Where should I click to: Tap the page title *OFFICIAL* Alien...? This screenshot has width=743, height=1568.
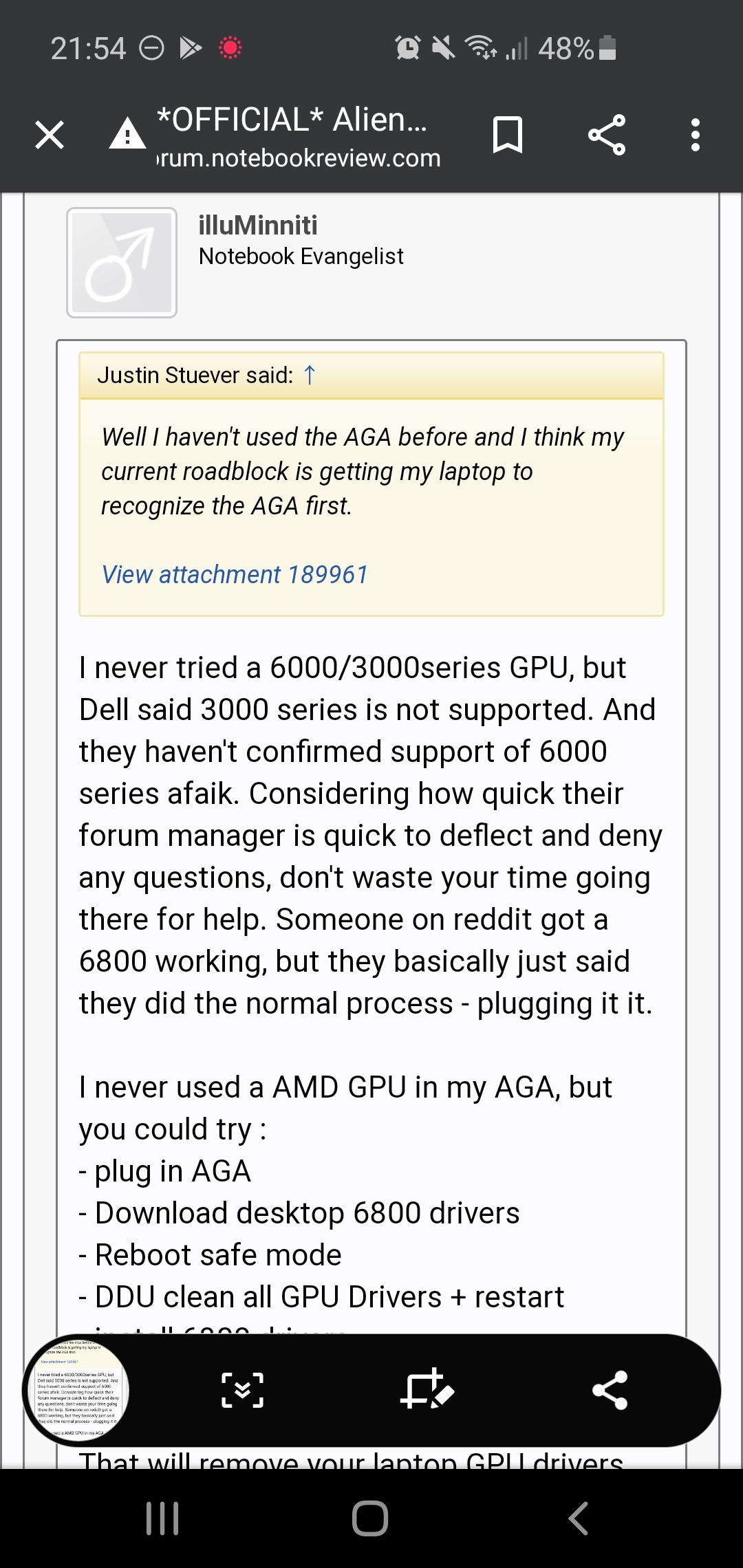[292, 119]
